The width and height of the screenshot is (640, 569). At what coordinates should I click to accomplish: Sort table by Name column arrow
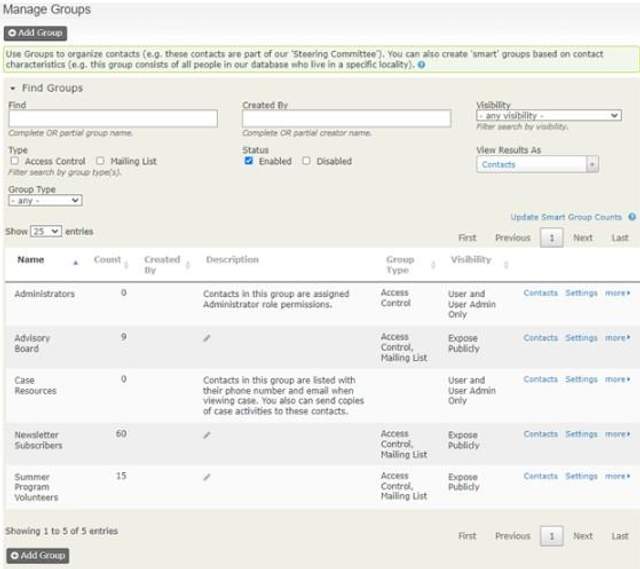pyautogui.click(x=76, y=262)
